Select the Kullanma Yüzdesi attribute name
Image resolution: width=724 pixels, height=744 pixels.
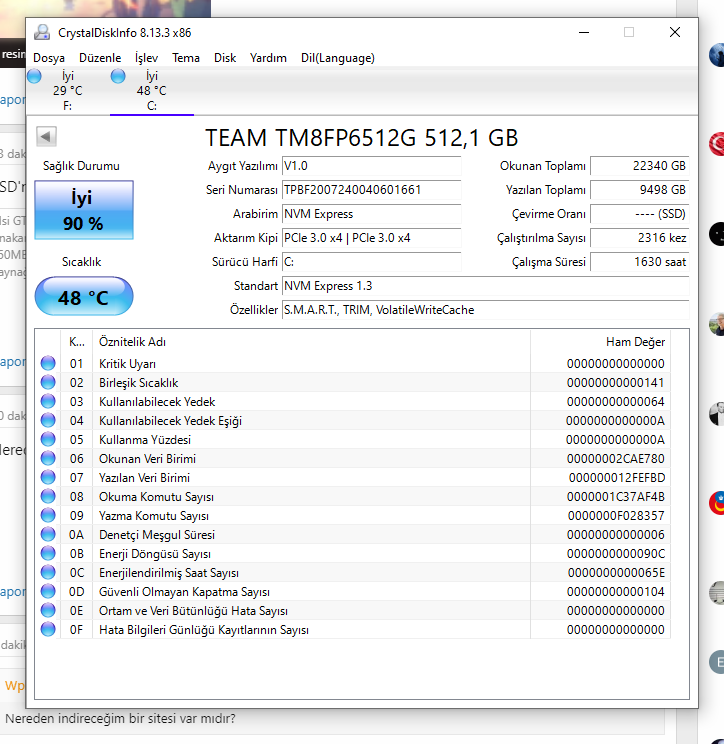(x=145, y=440)
